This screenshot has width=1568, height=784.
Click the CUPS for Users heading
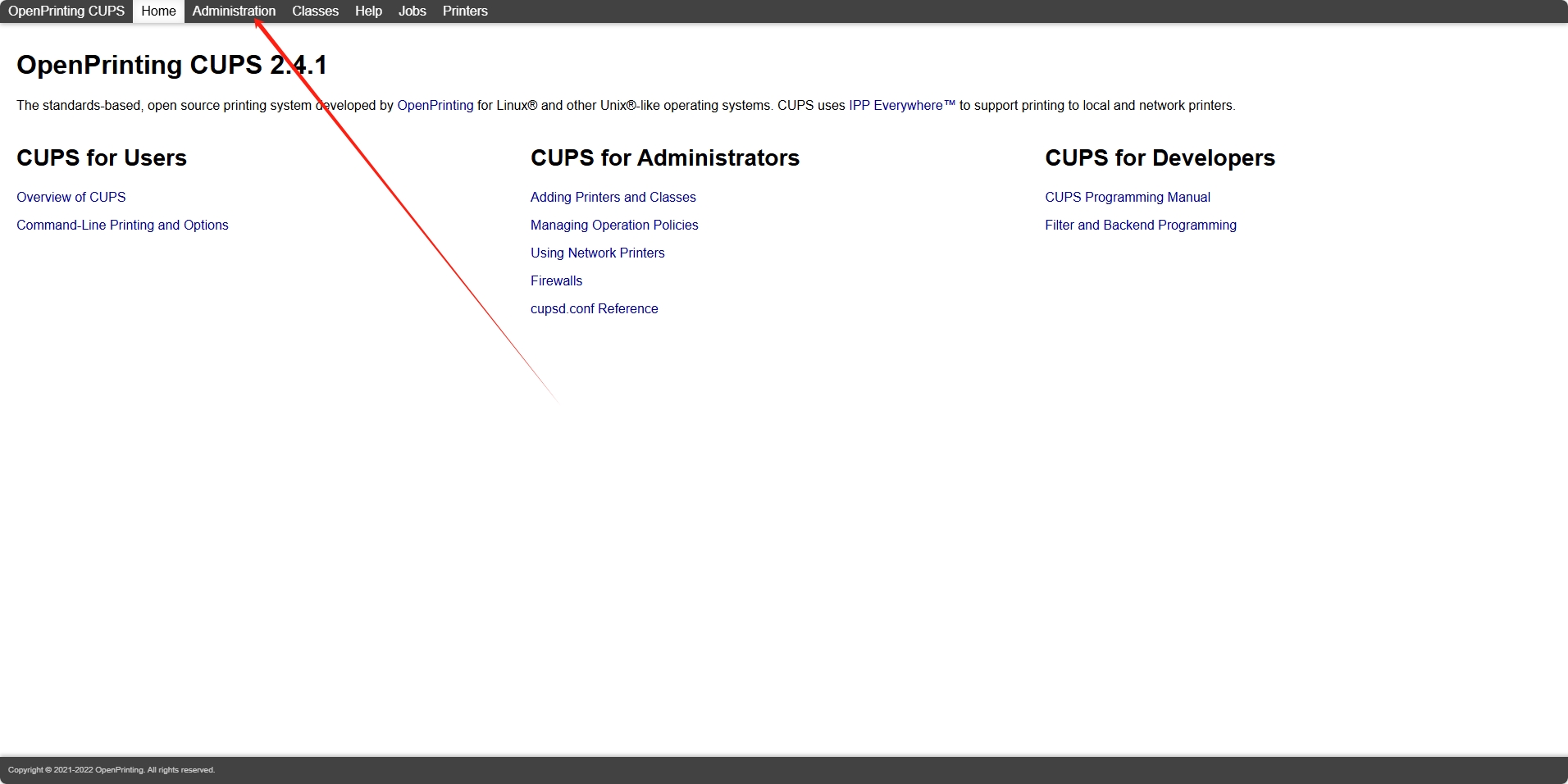[x=102, y=157]
